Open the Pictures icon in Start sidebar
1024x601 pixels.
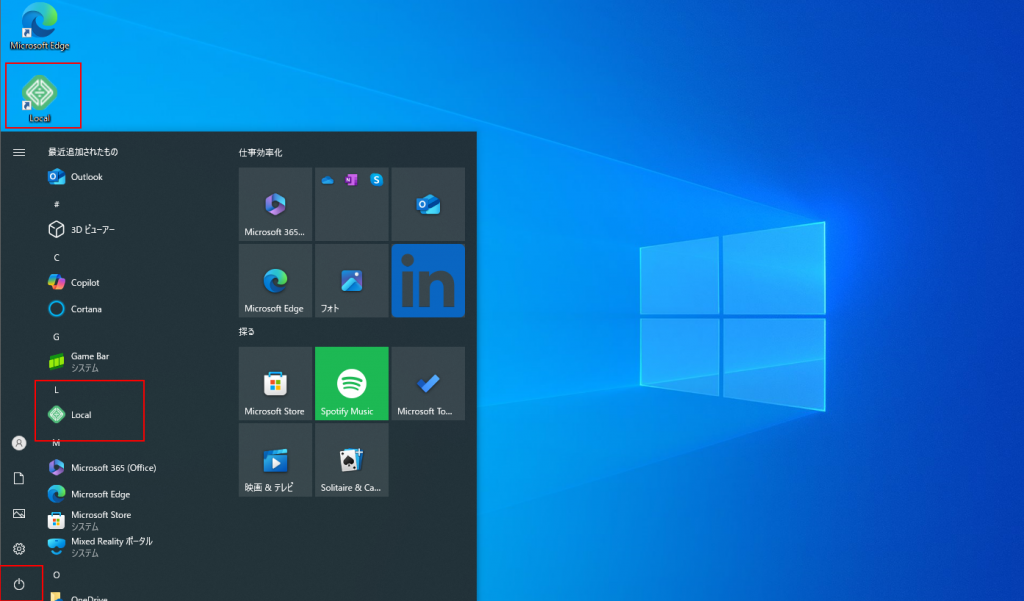[18, 513]
